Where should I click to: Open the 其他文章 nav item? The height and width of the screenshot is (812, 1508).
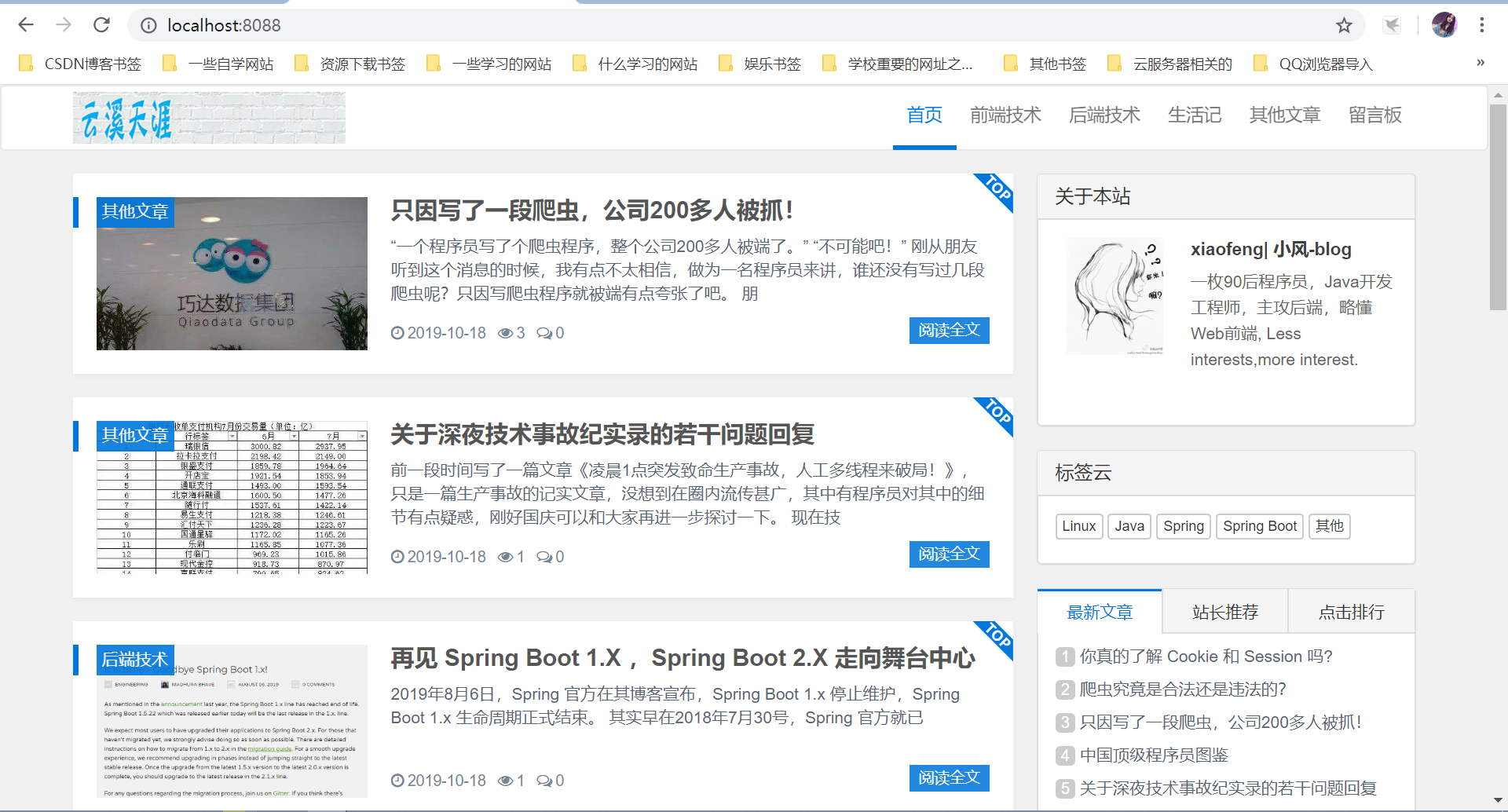[1285, 115]
